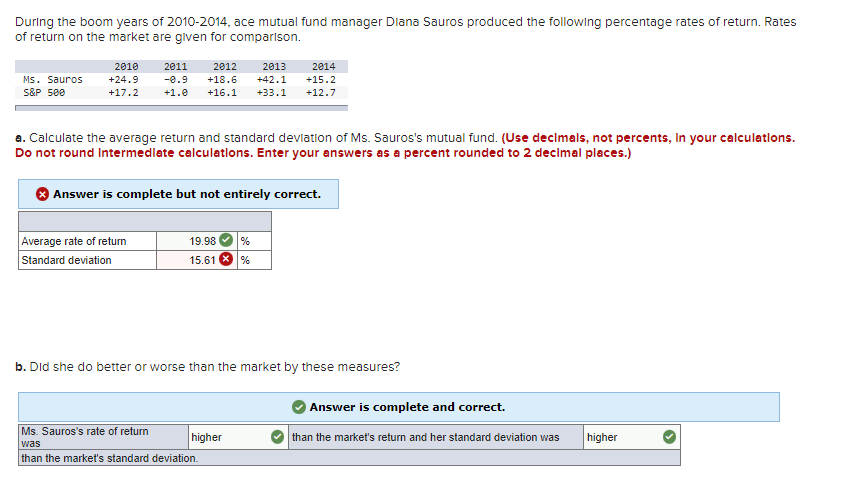Click Ms. Sauros 2014 value +15.2
Viewport: 849px width, 479px height.
321,80
